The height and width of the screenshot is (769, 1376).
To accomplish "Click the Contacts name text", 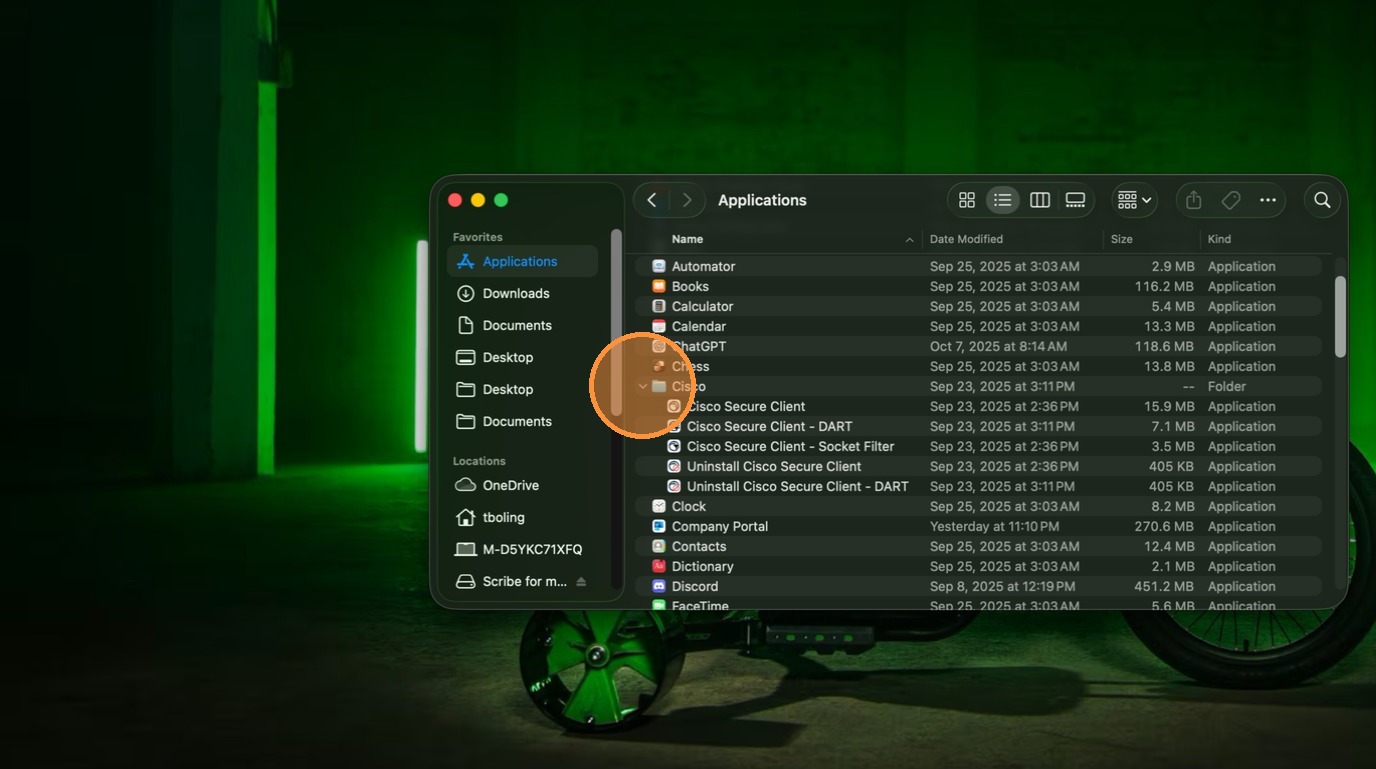I will (x=699, y=546).
